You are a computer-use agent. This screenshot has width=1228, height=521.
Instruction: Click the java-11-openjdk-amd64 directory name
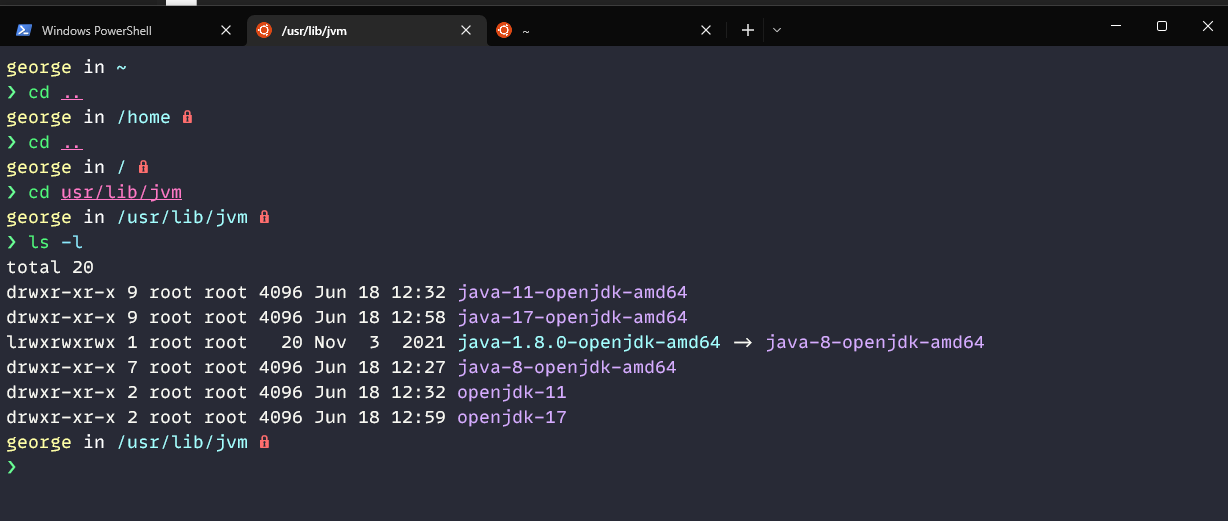[x=572, y=292]
